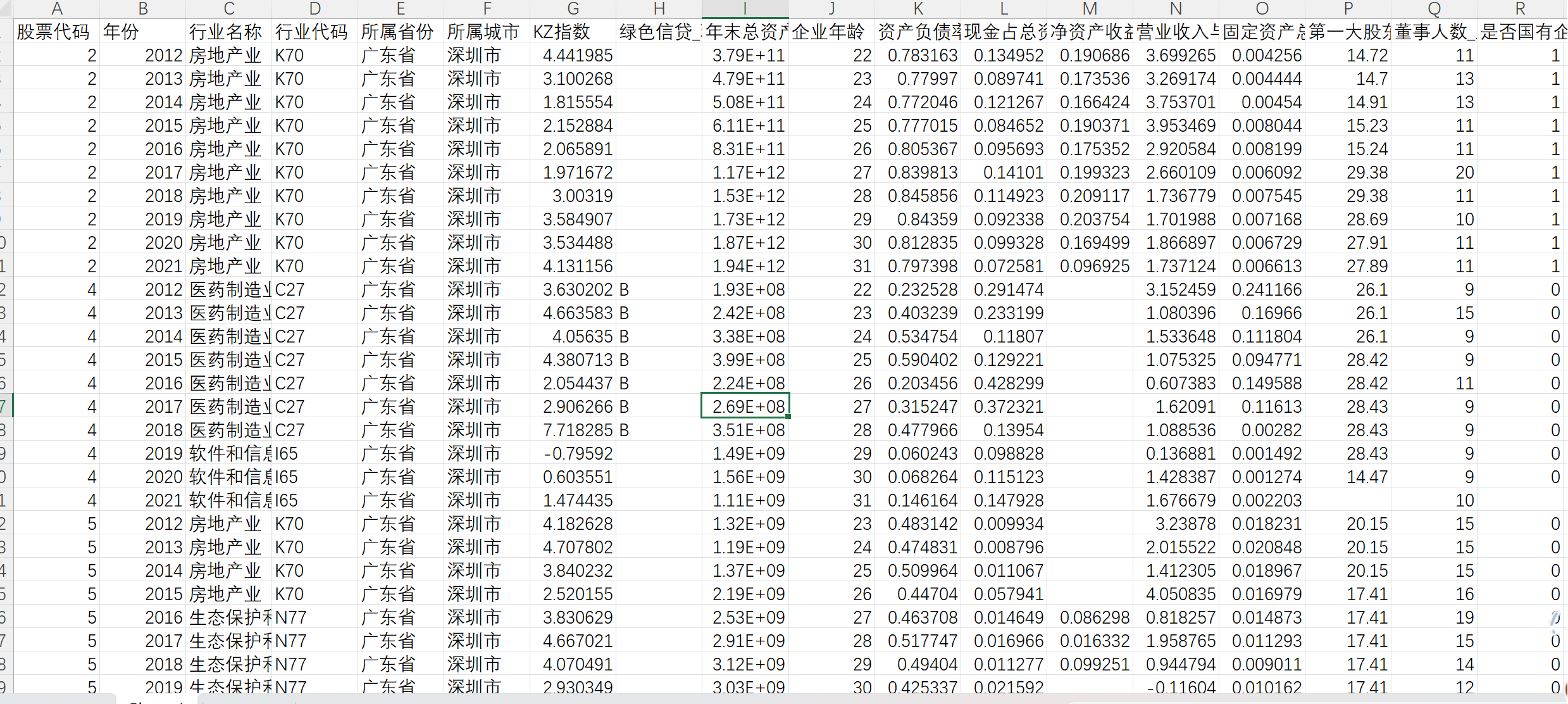Click the fill handle of selected cell
Screen dimensions: 1568x704
coord(788,417)
